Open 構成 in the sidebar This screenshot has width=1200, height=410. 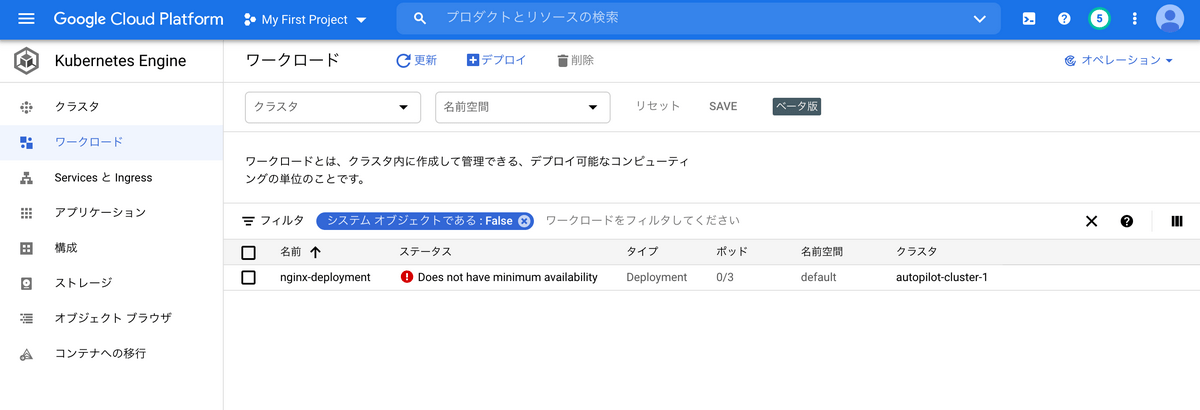pos(111,247)
